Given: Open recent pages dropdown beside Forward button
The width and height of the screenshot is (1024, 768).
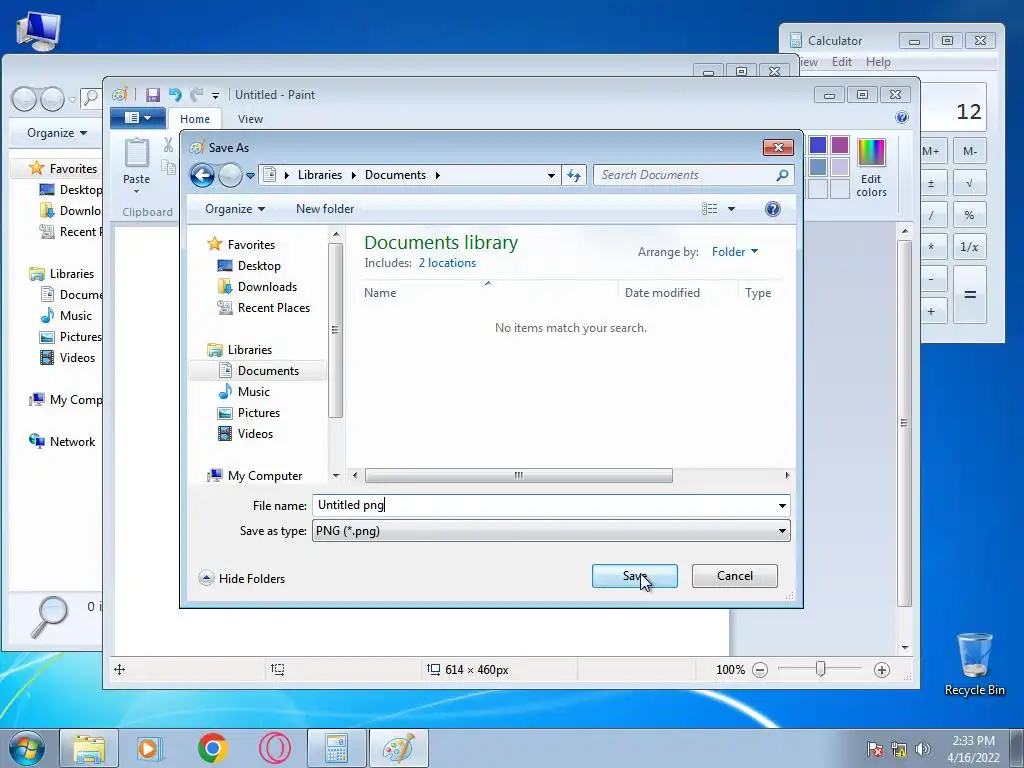Looking at the screenshot, I should [x=250, y=175].
